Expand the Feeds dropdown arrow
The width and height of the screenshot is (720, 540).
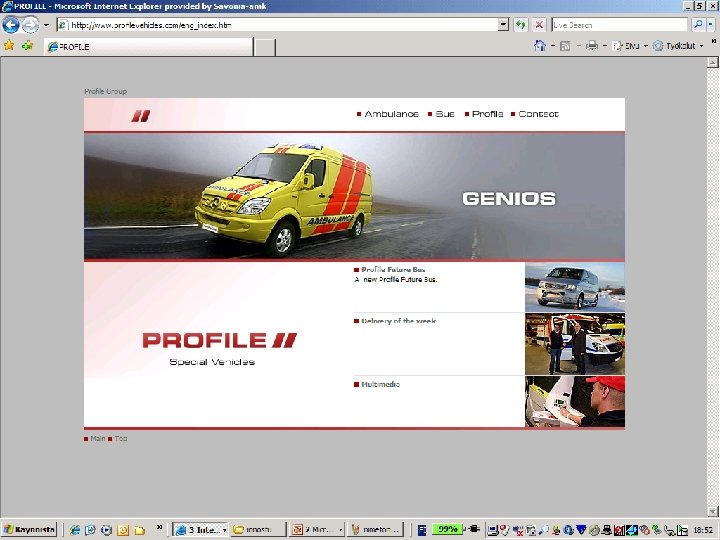click(x=578, y=46)
